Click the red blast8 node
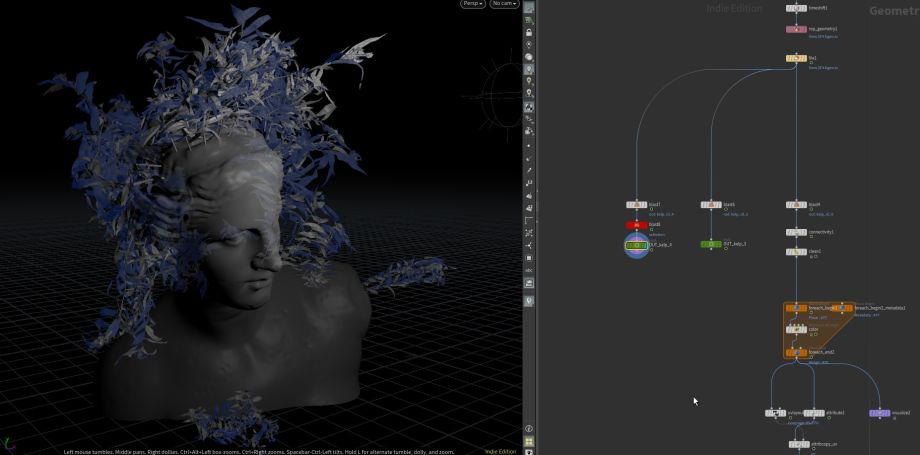The height and width of the screenshot is (455, 920). 636,225
